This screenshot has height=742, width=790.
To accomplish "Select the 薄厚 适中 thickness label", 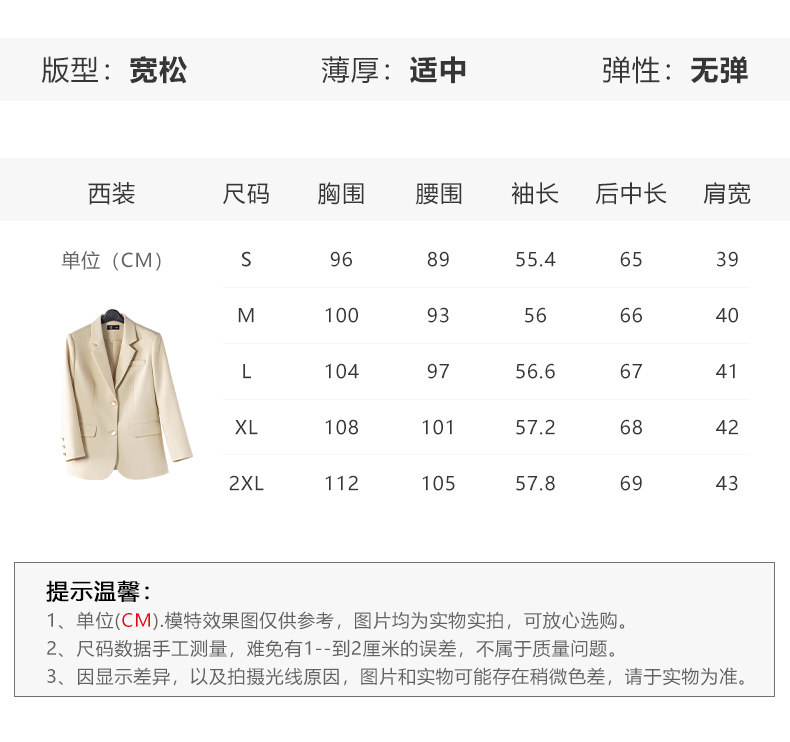I will pyautogui.click(x=394, y=70).
